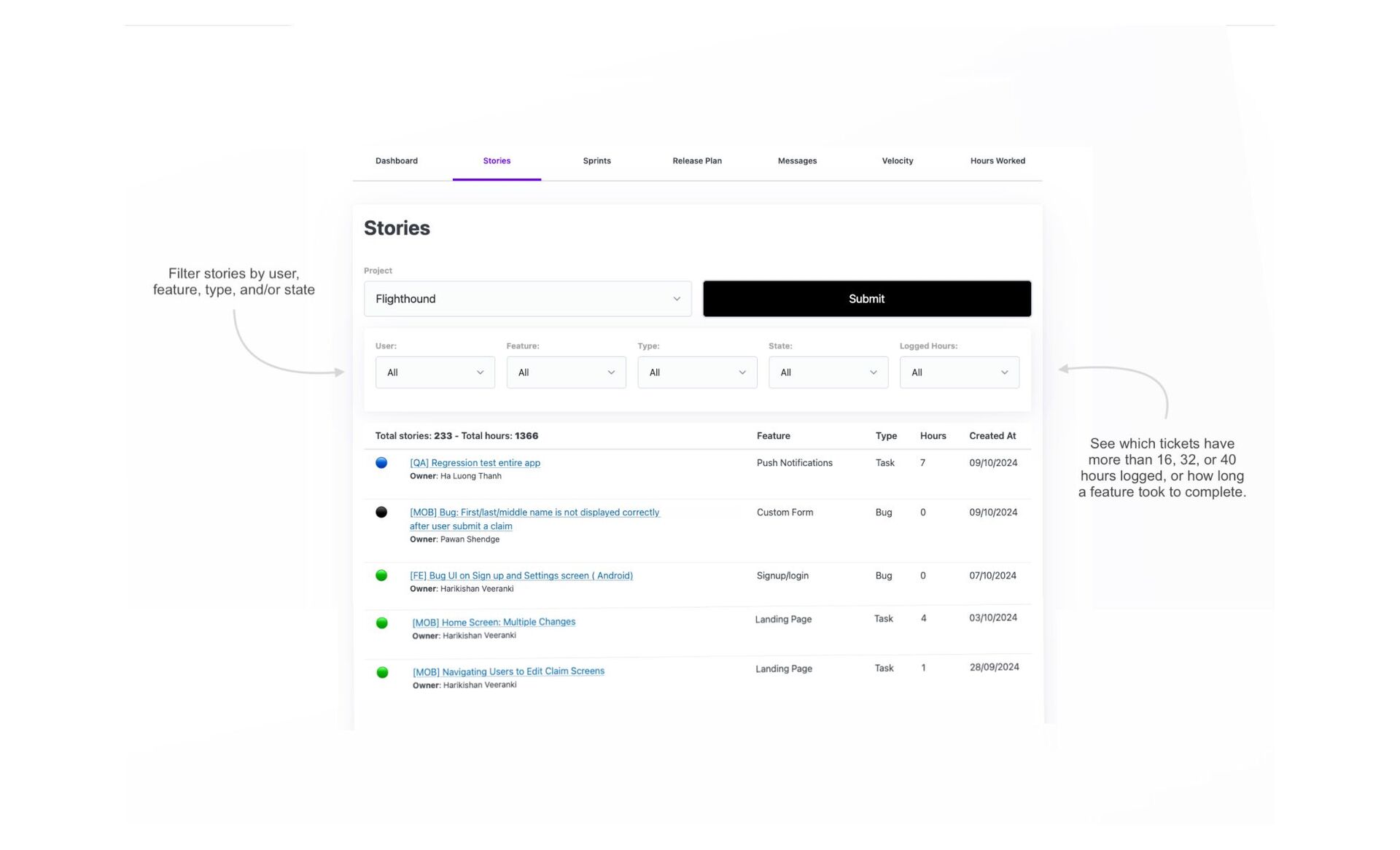Click green status dot of Navigating Users story
This screenshot has width=1400, height=850.
coord(382,673)
